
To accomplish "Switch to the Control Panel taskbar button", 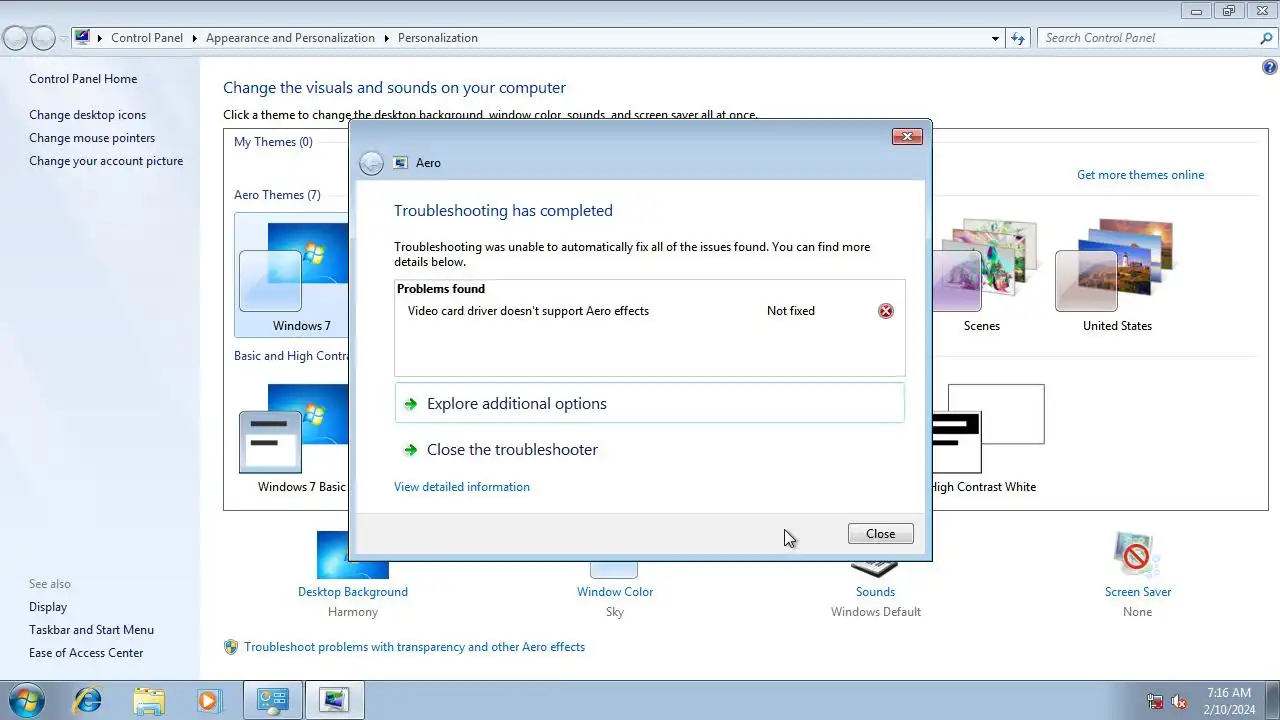I will [x=273, y=700].
